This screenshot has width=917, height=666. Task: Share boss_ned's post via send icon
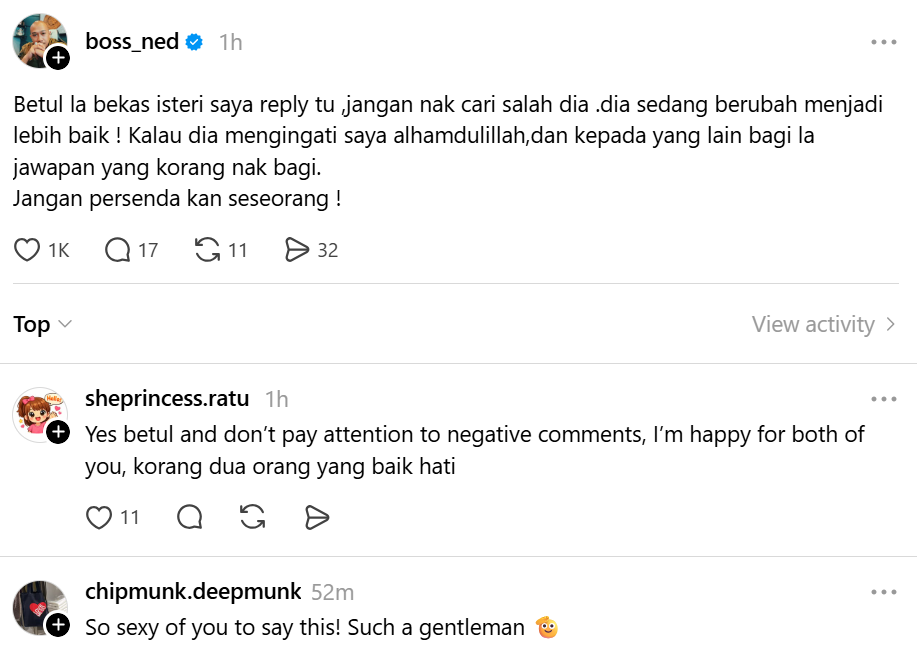coord(297,250)
